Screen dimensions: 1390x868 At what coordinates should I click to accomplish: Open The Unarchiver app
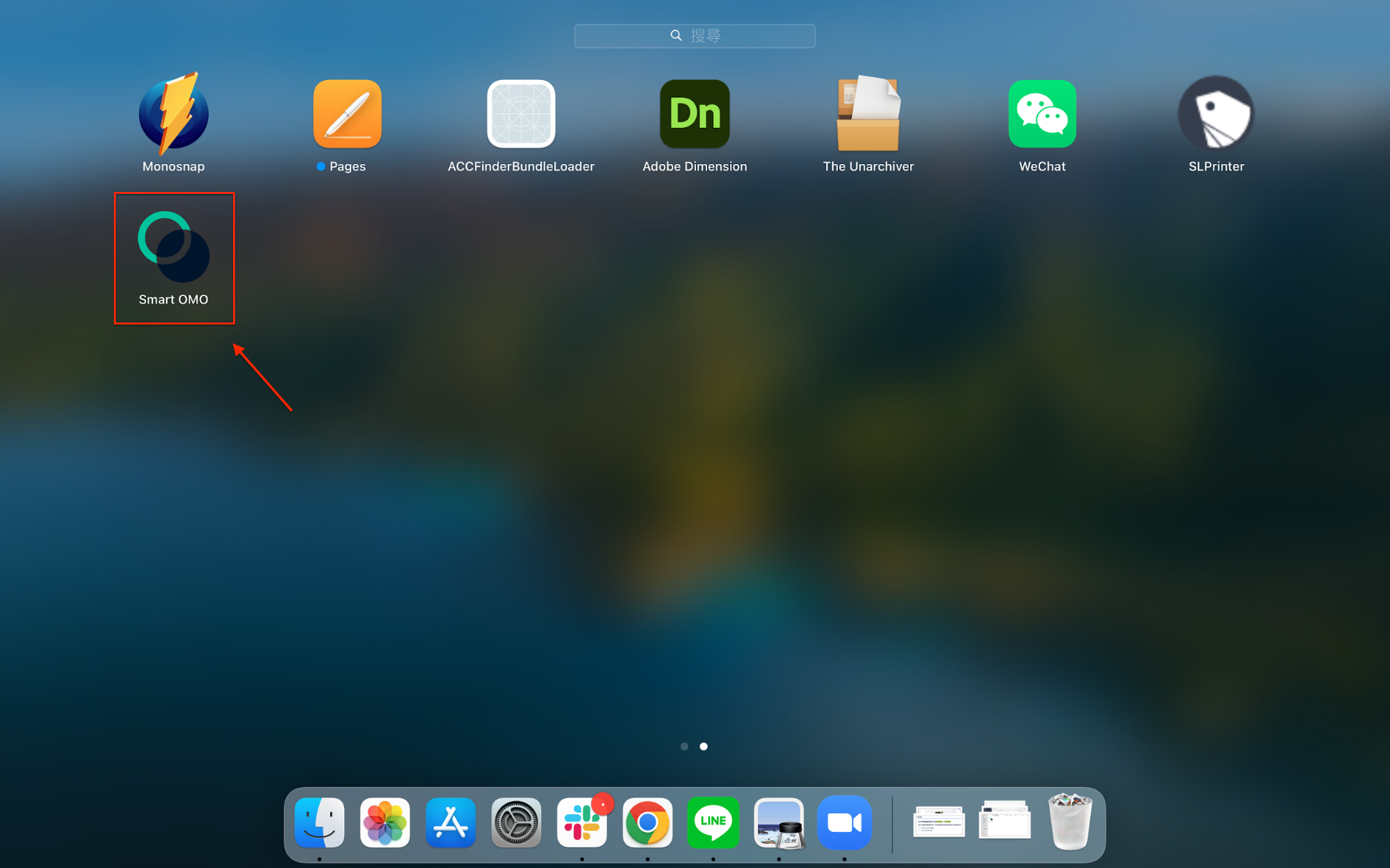868,113
